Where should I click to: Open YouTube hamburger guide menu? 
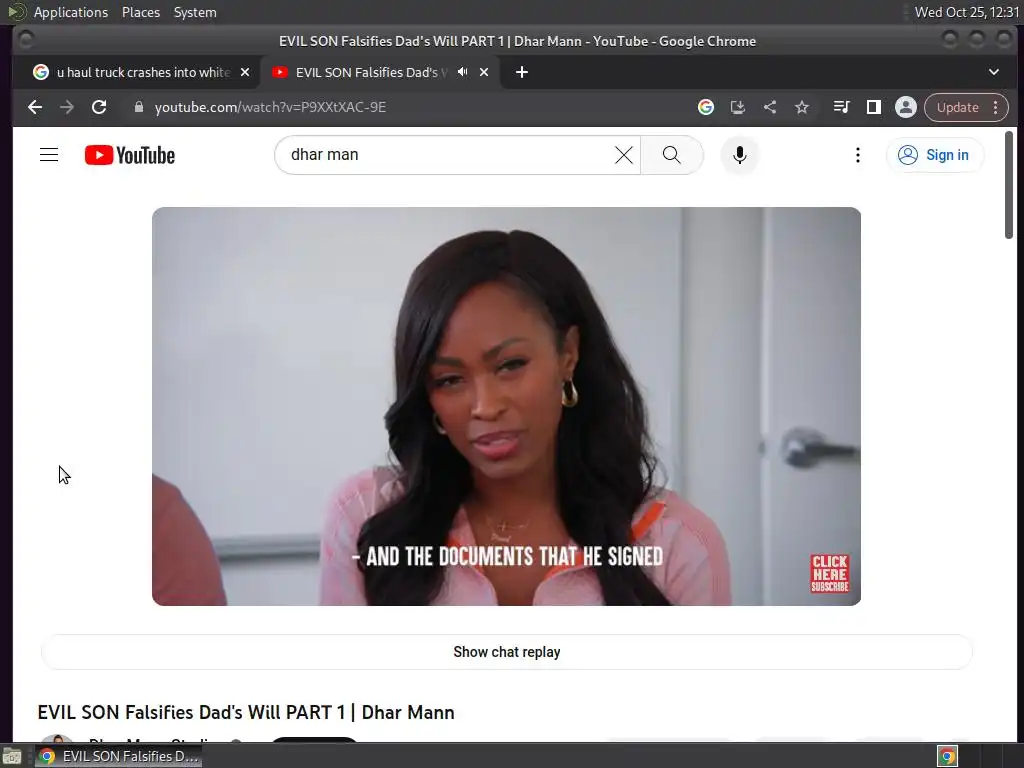tap(49, 155)
